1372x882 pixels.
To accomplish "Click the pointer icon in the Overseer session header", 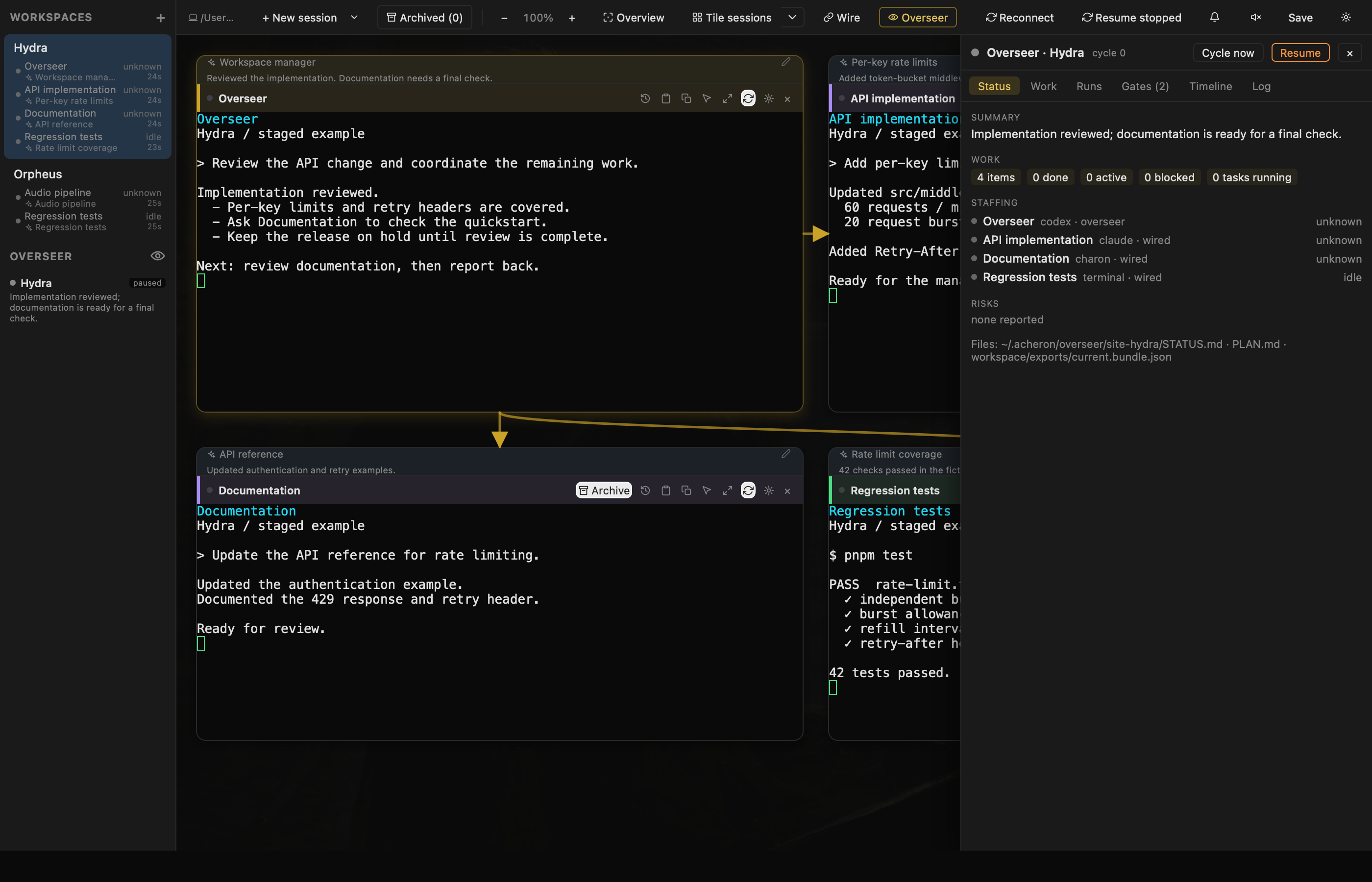I will (707, 98).
